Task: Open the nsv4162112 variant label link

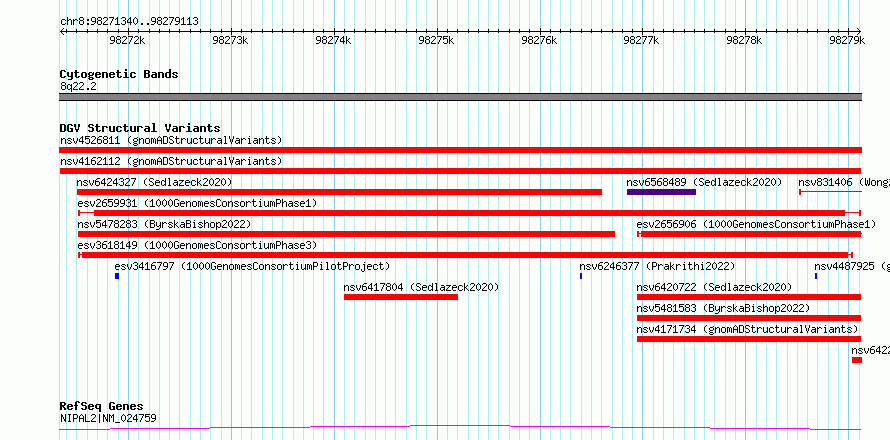Action: pyautogui.click(x=171, y=161)
